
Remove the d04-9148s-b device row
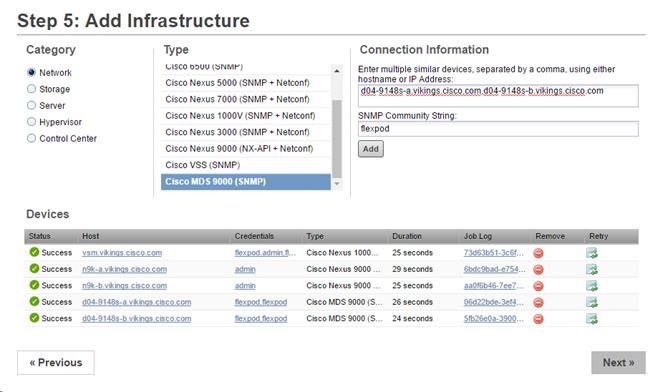click(538, 319)
